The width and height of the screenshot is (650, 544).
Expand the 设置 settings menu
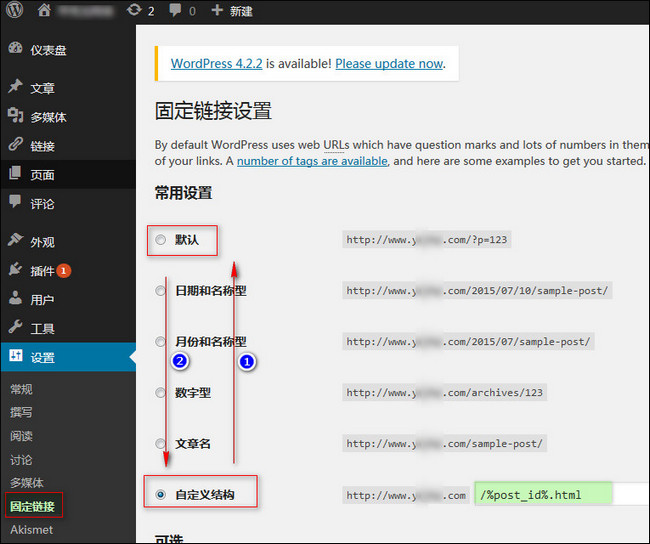click(42, 357)
